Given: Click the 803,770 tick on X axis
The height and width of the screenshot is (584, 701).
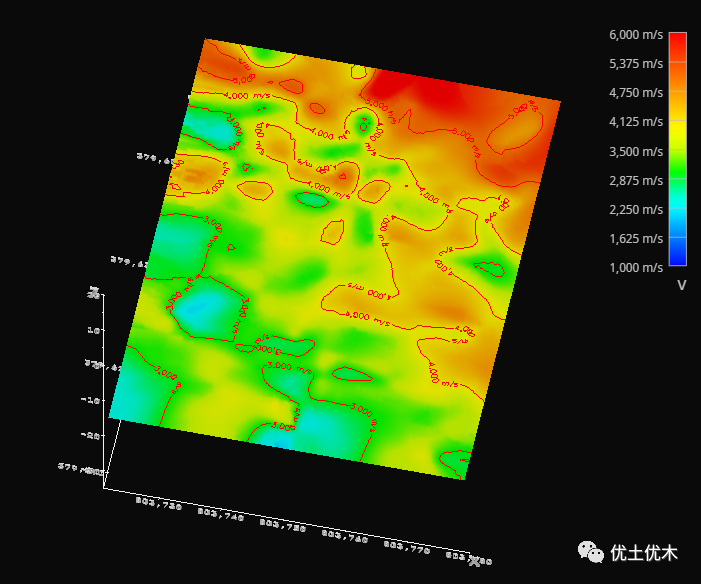Looking at the screenshot, I should [x=407, y=547].
